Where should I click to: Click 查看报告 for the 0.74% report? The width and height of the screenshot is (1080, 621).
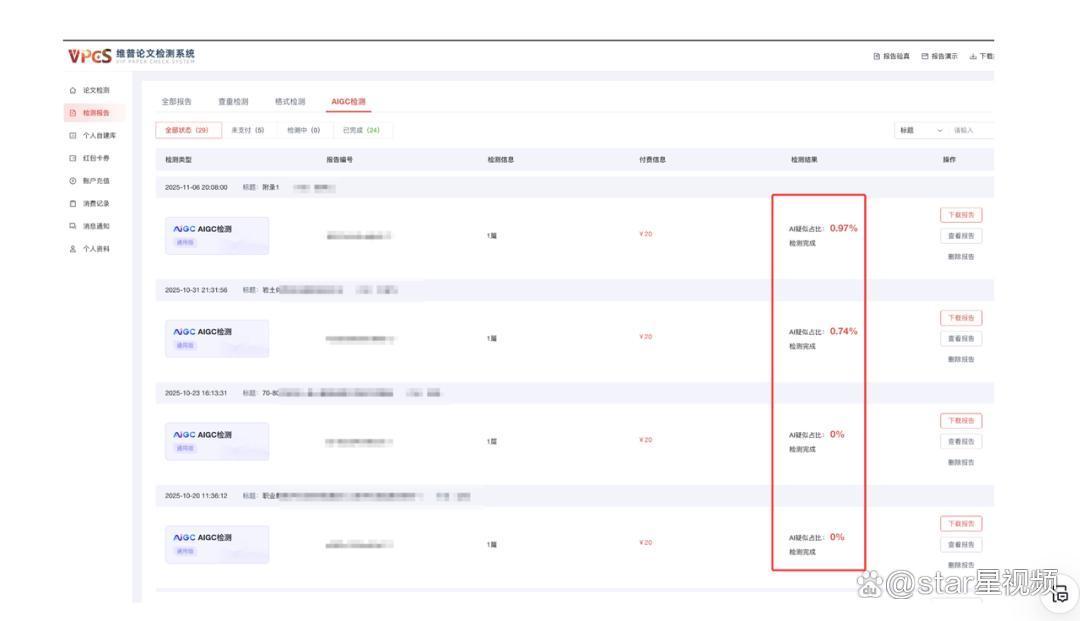click(960, 339)
